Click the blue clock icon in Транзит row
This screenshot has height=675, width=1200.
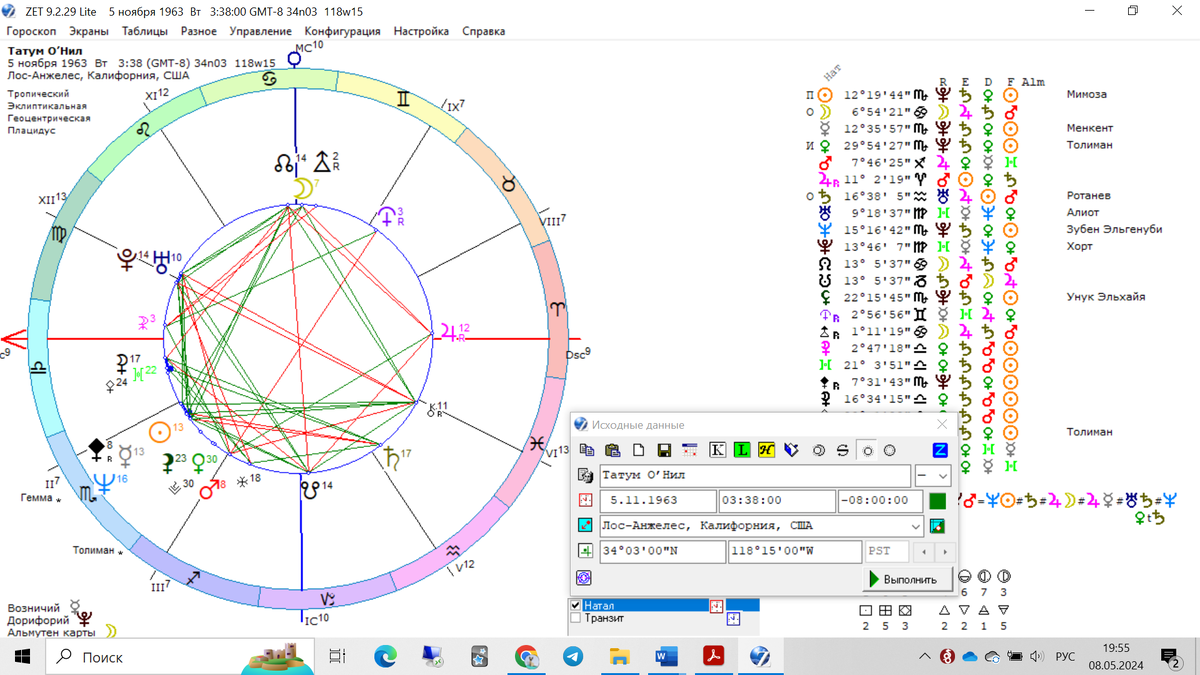[x=734, y=619]
